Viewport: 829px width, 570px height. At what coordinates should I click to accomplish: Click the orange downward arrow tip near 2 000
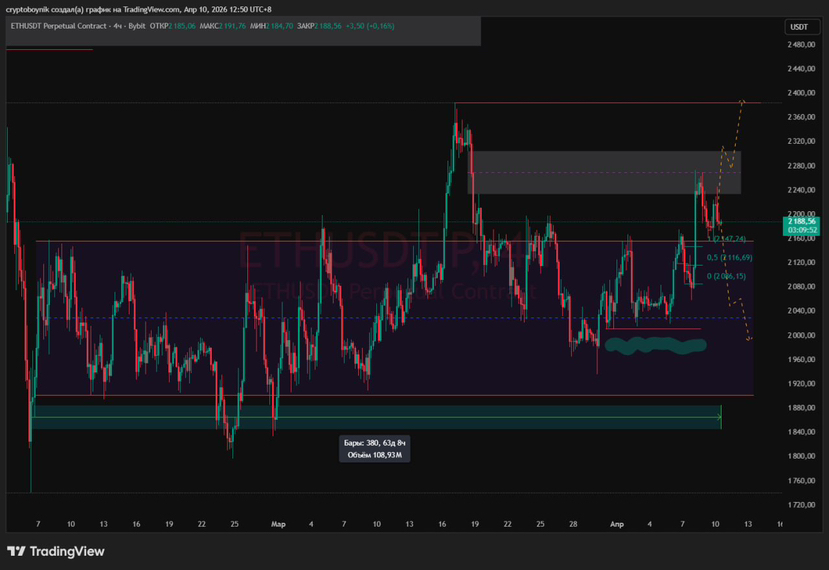pyautogui.click(x=749, y=340)
